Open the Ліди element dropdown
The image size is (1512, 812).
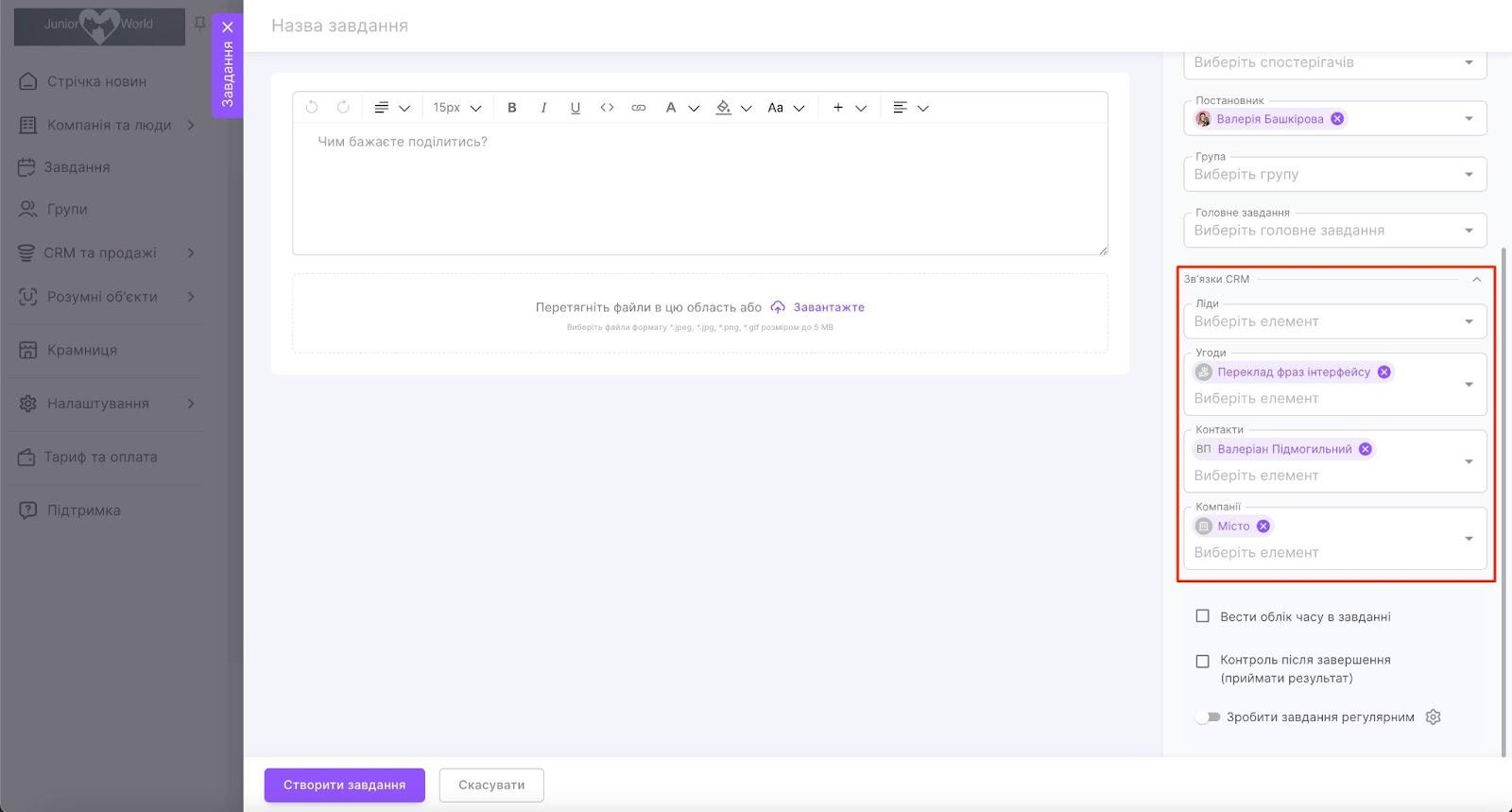pyautogui.click(x=1334, y=321)
